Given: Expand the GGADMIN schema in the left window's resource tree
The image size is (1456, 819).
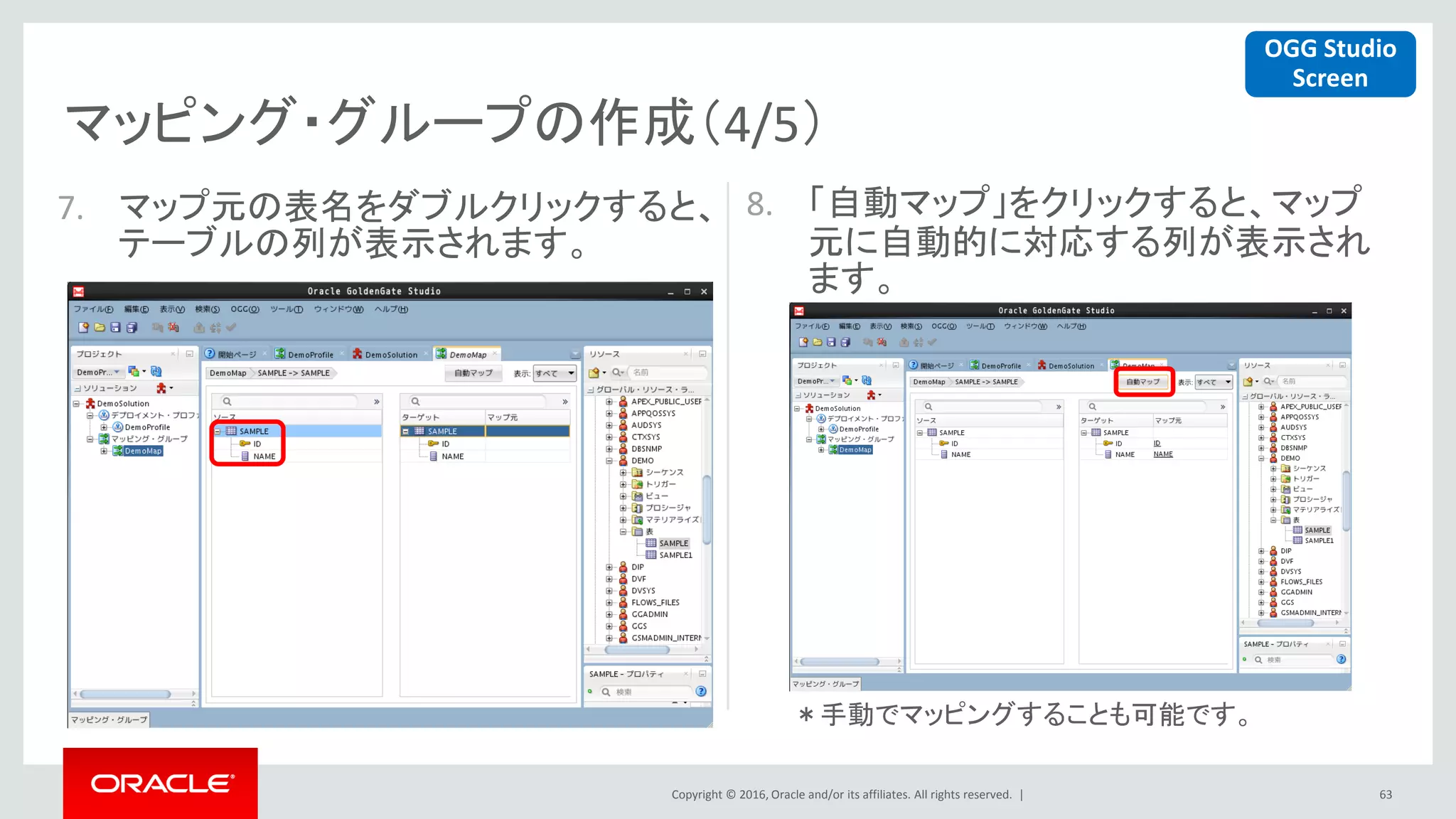Looking at the screenshot, I should [609, 614].
